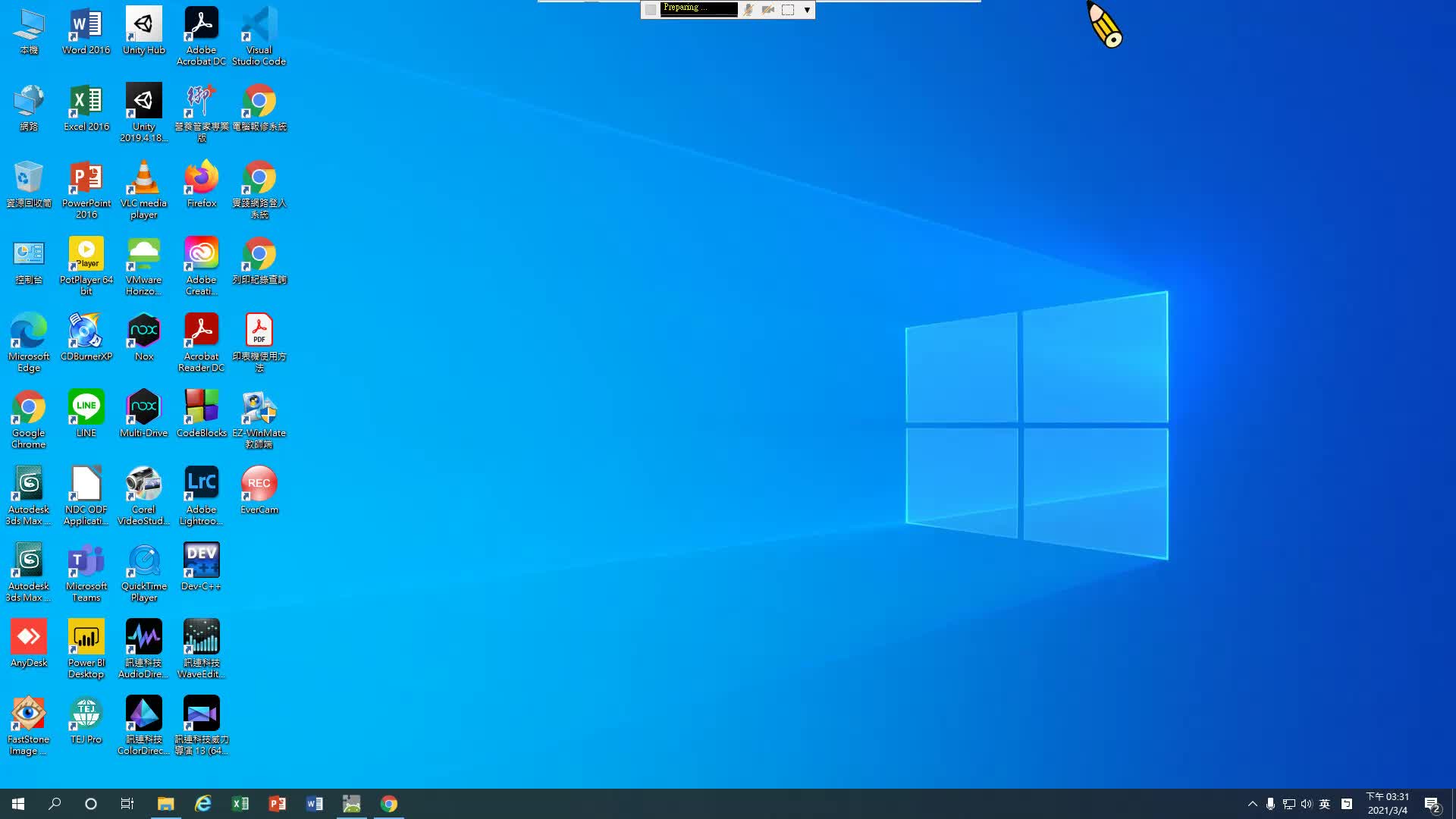
Task: Open Task View on the taskbar
Action: [x=127, y=804]
